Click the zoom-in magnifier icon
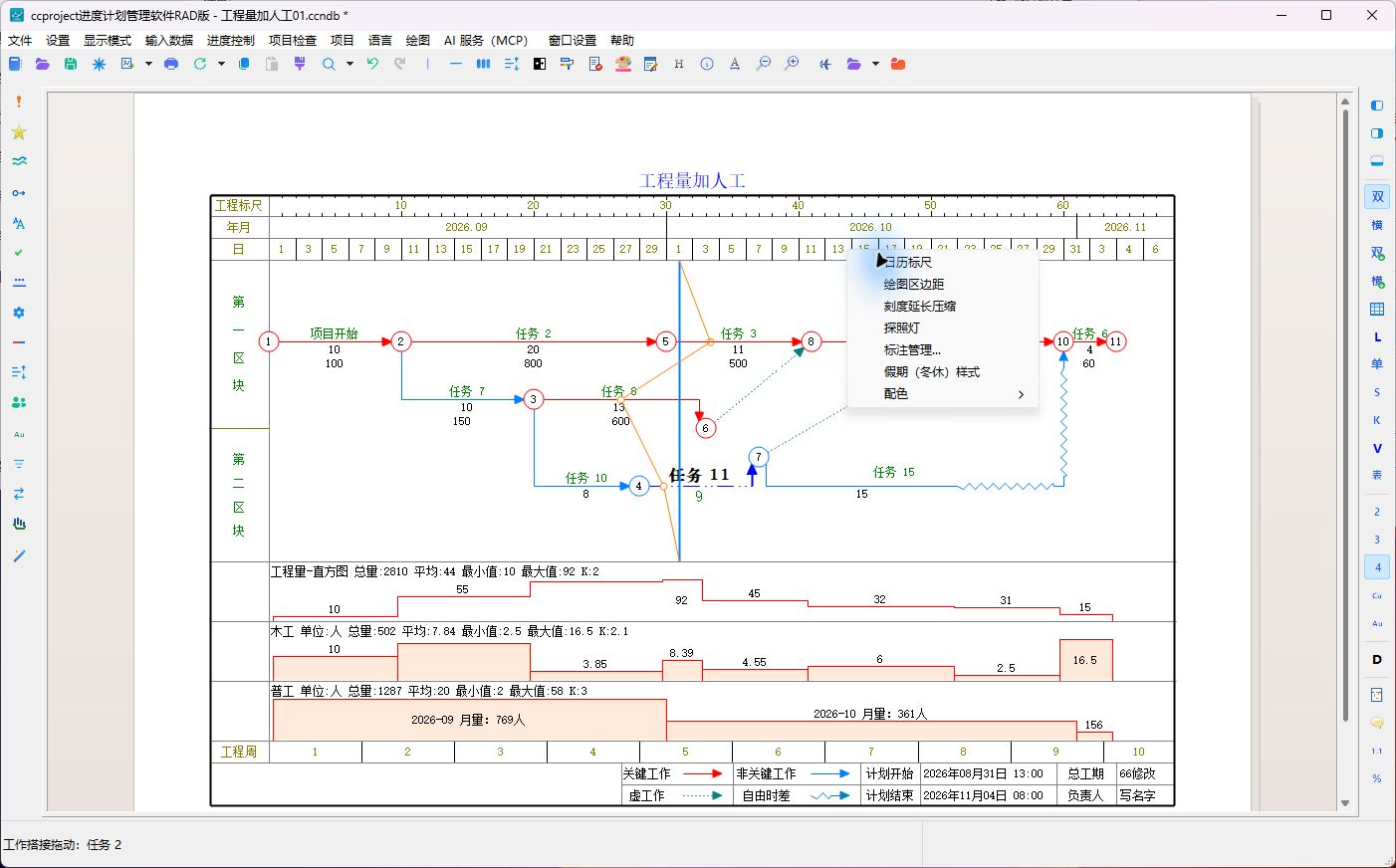Screen dimensions: 1396x868 792,64
